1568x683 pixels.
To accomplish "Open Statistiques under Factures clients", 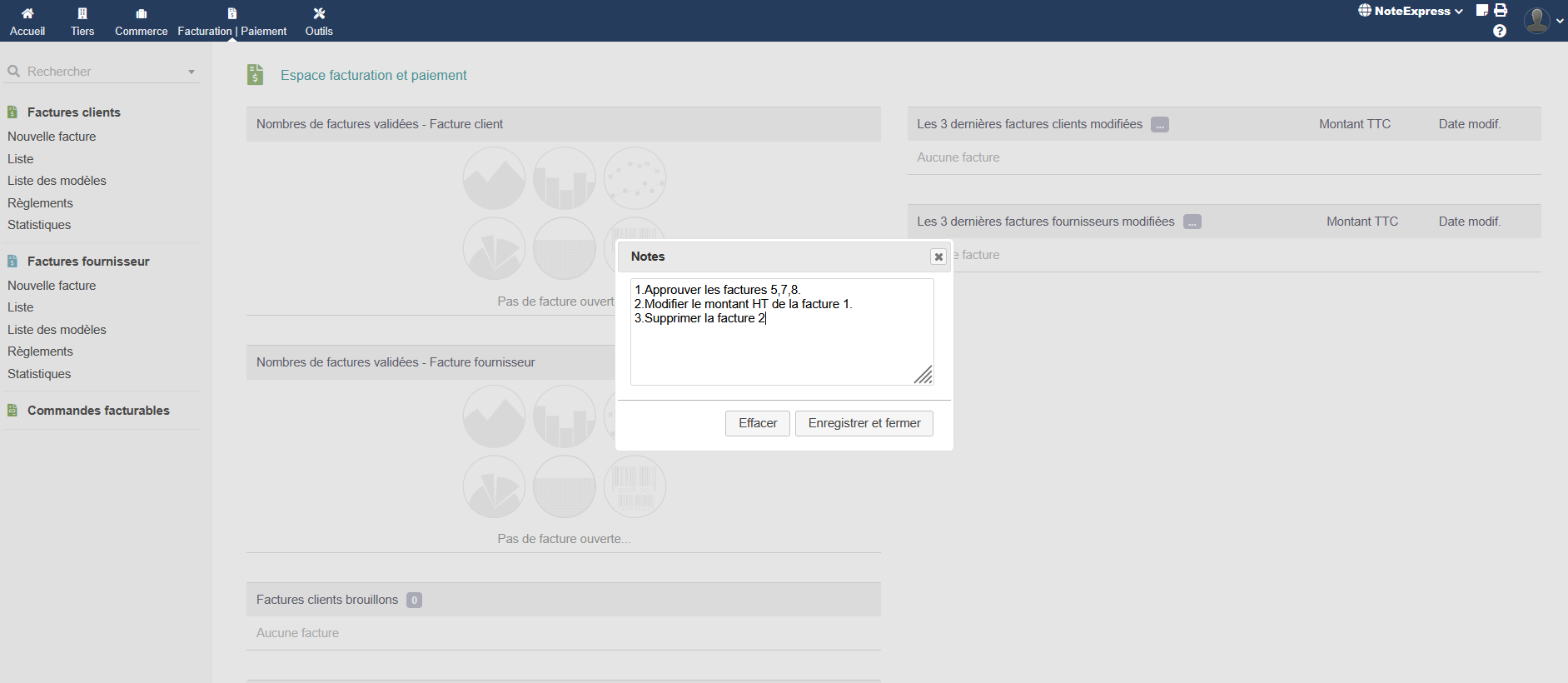I will (39, 225).
